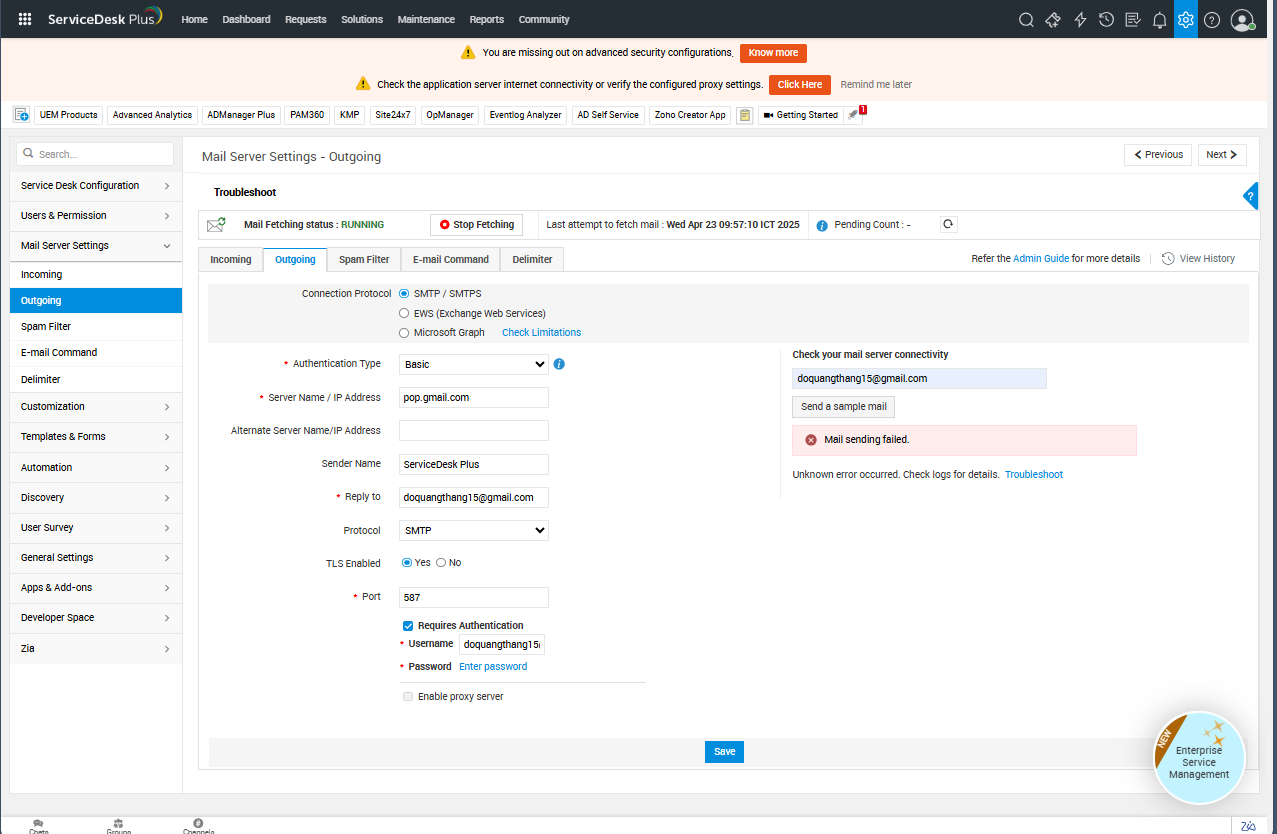Click the Stop Fetching button
This screenshot has height=834, width=1277.
476,225
